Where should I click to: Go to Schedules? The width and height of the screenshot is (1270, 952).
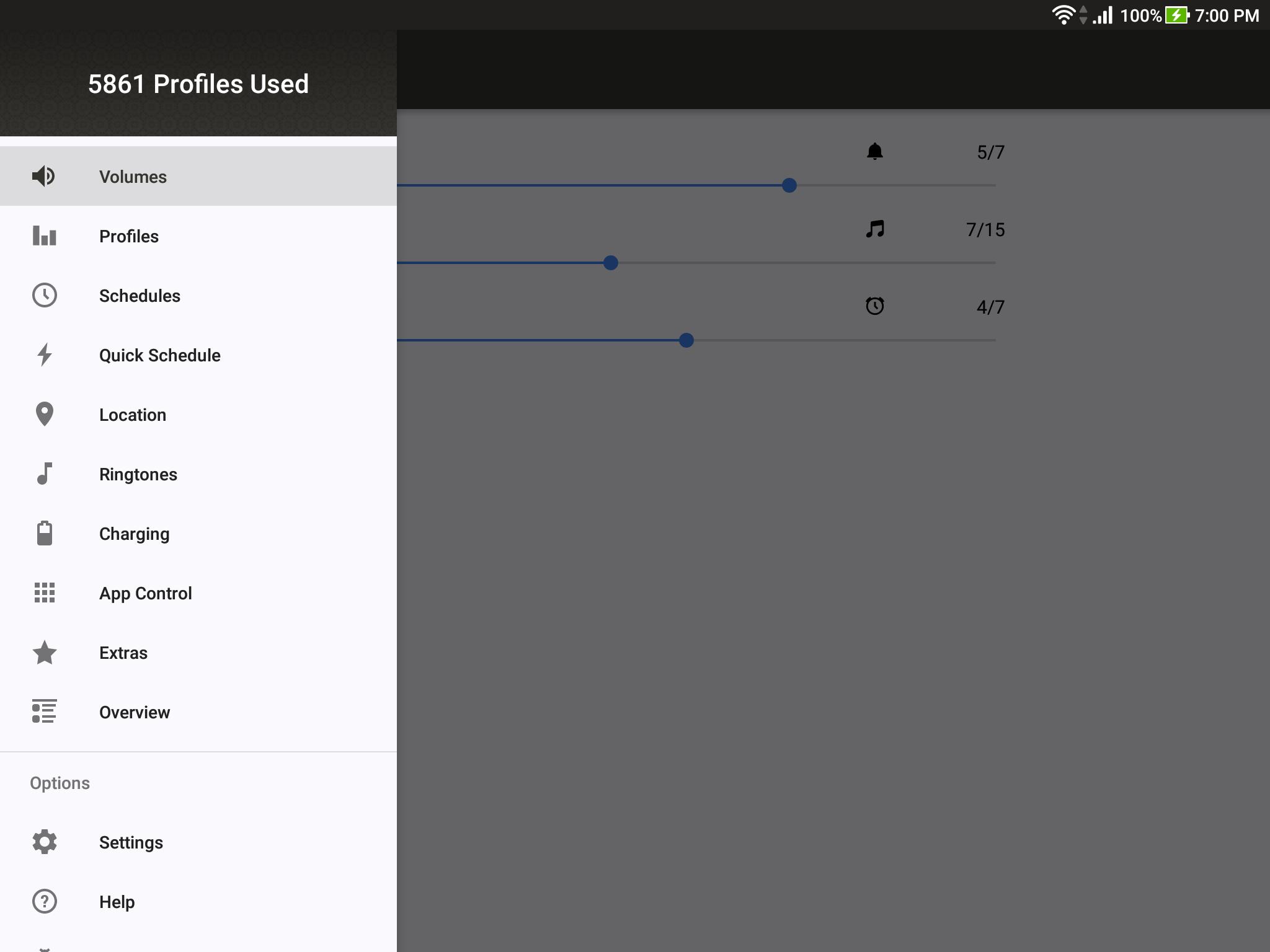click(x=198, y=295)
